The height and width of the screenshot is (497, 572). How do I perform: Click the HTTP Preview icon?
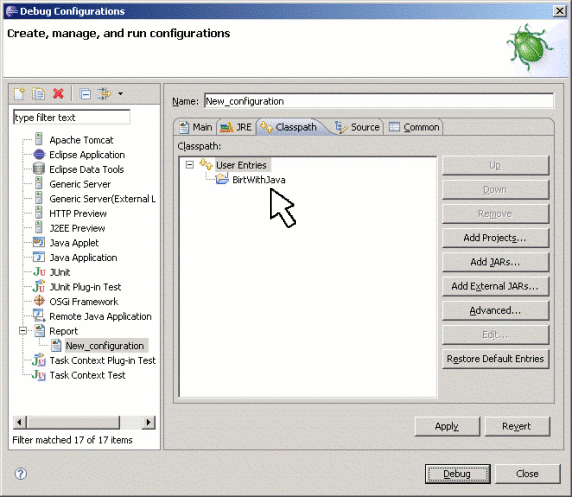point(39,213)
